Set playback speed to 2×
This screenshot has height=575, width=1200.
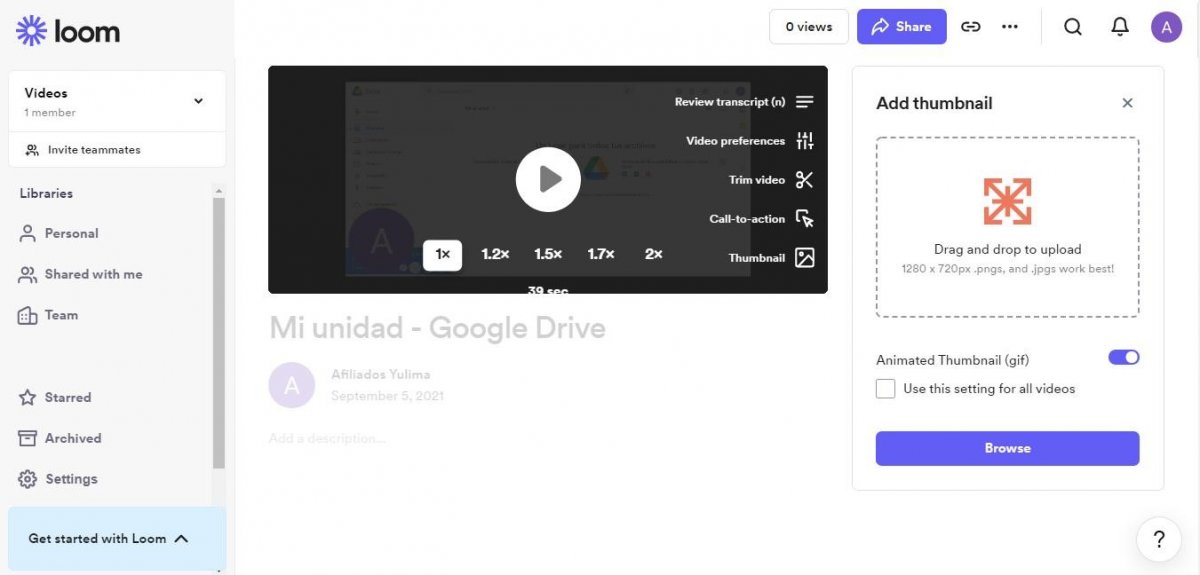pyautogui.click(x=654, y=254)
